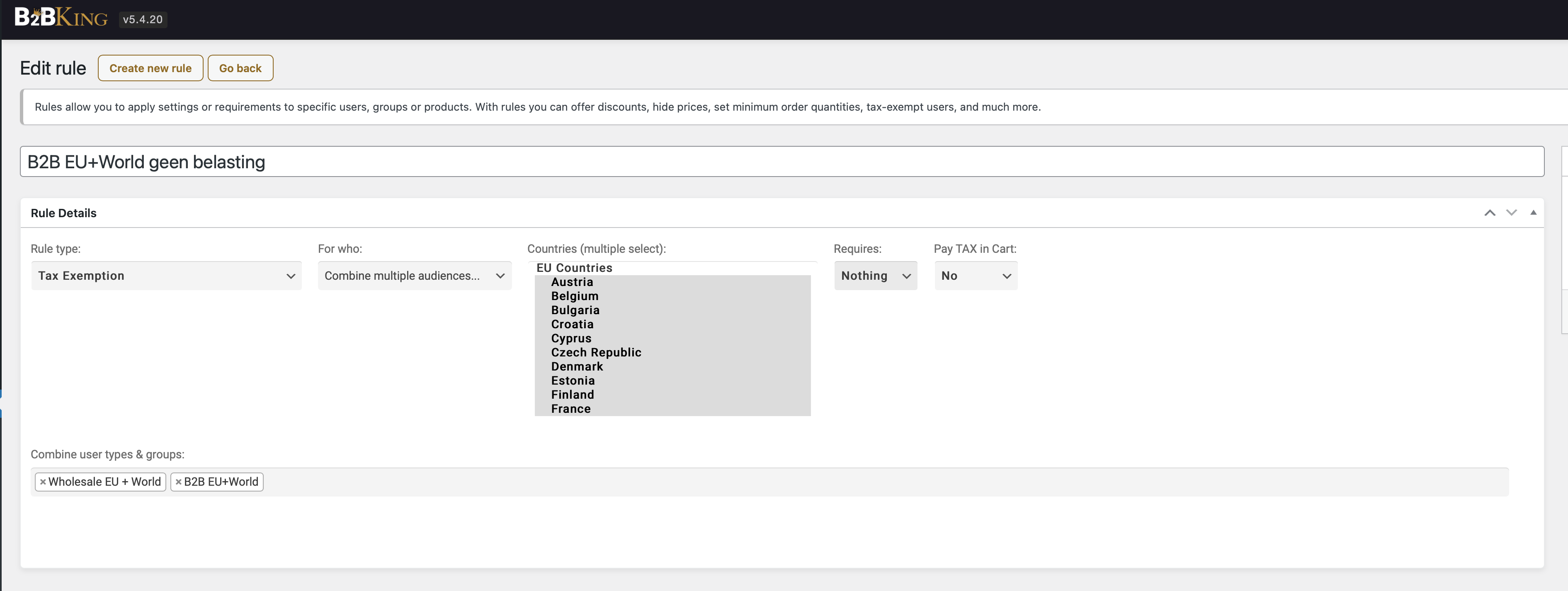Select Belgium in countries list
Viewport: 1568px width, 591px height.
coord(575,296)
